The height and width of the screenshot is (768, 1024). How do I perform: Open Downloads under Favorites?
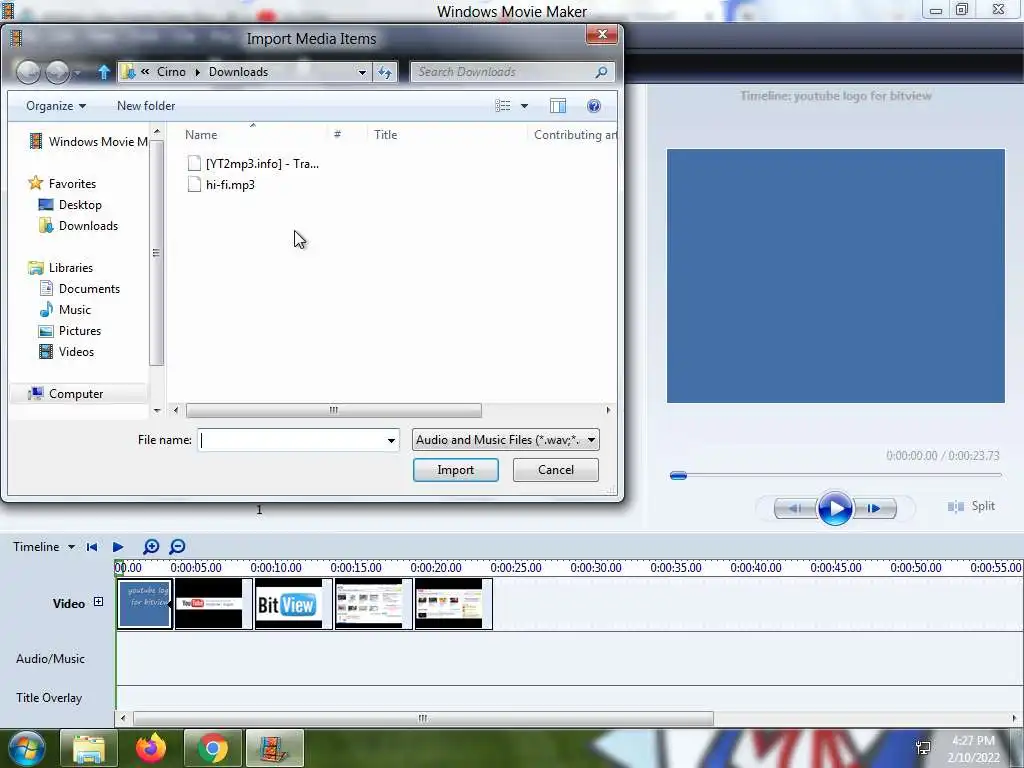pos(78,225)
